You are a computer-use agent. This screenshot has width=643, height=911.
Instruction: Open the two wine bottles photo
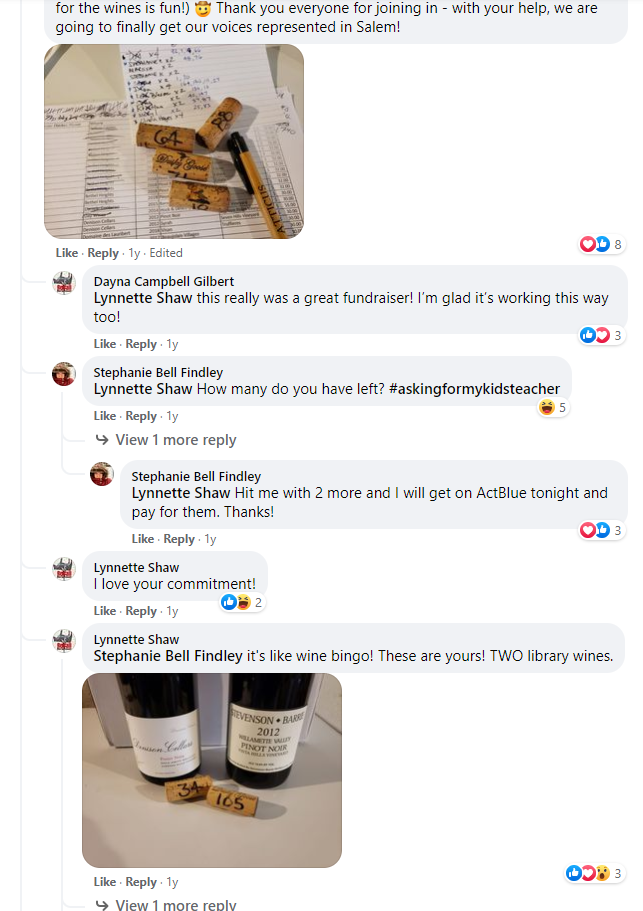(x=211, y=770)
